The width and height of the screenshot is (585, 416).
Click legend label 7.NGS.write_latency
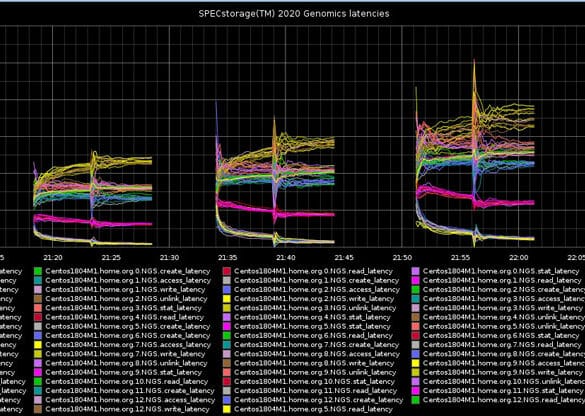coord(125,354)
